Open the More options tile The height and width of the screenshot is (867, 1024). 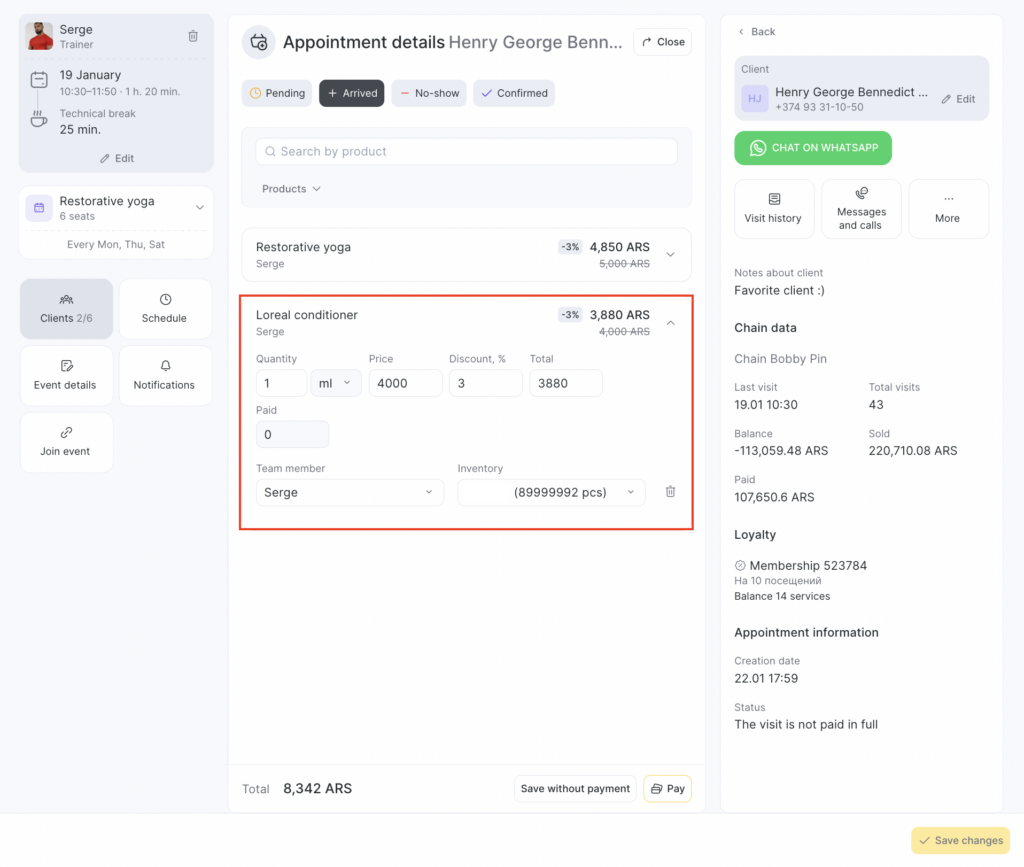click(948, 209)
